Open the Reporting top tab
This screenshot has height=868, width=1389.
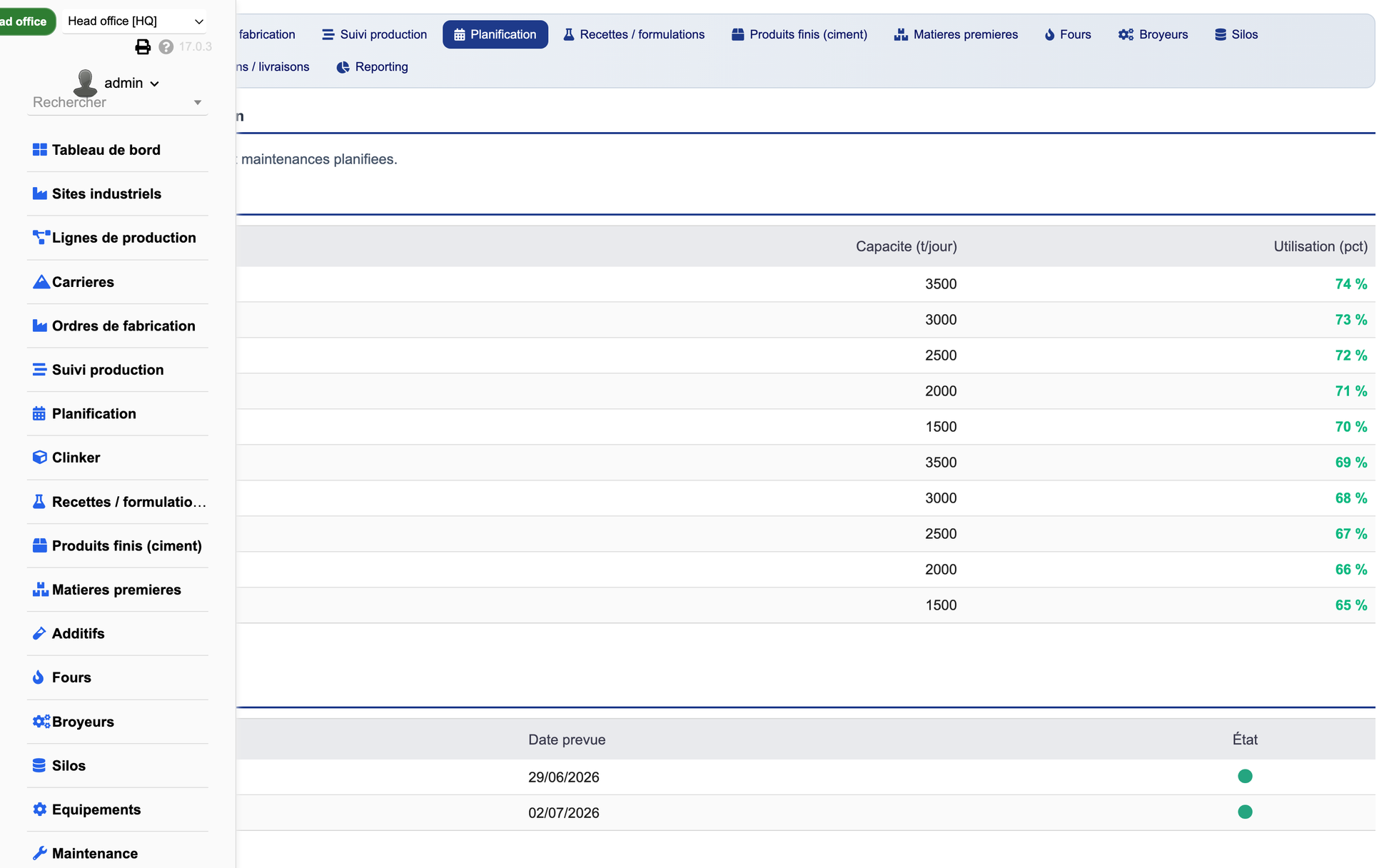click(373, 67)
